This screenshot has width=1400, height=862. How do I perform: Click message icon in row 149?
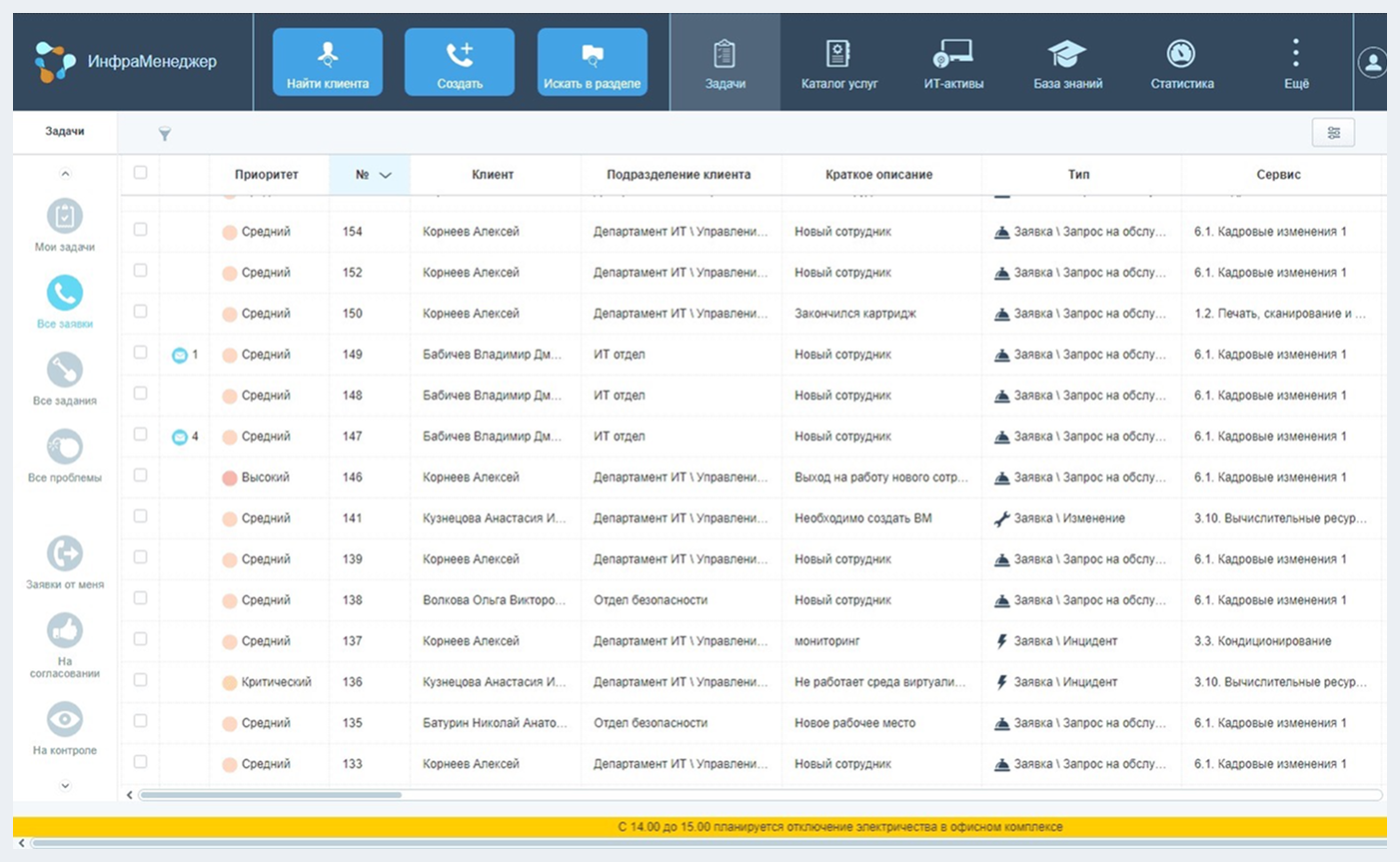(x=180, y=355)
